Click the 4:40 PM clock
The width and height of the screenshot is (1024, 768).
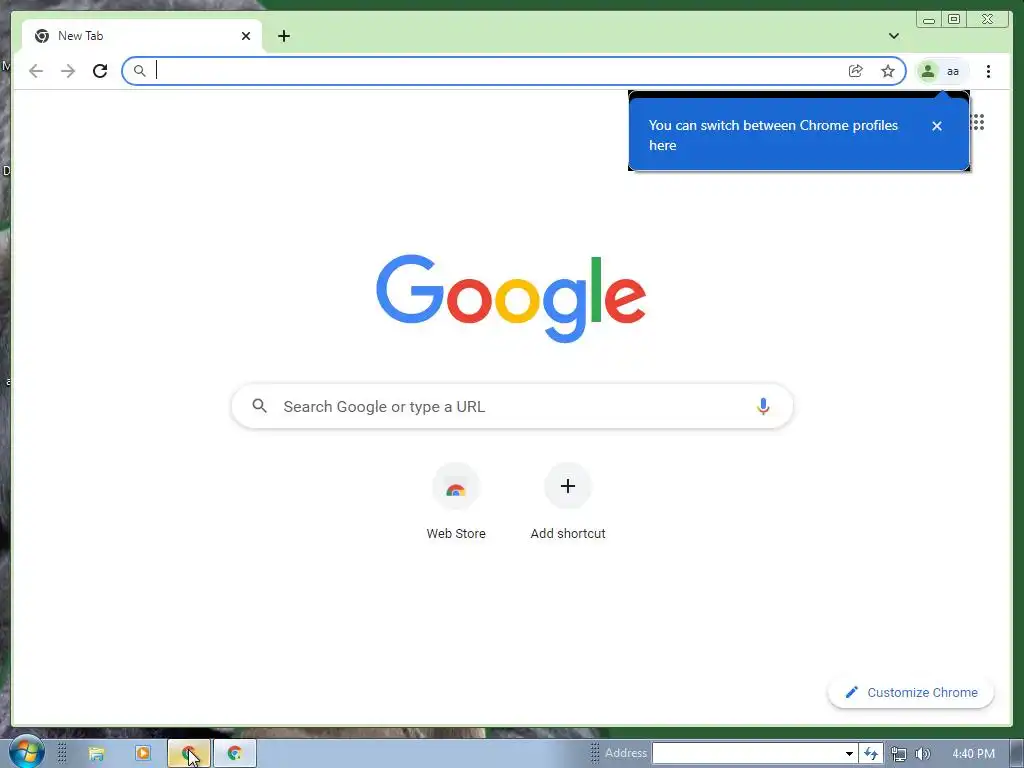tap(973, 754)
